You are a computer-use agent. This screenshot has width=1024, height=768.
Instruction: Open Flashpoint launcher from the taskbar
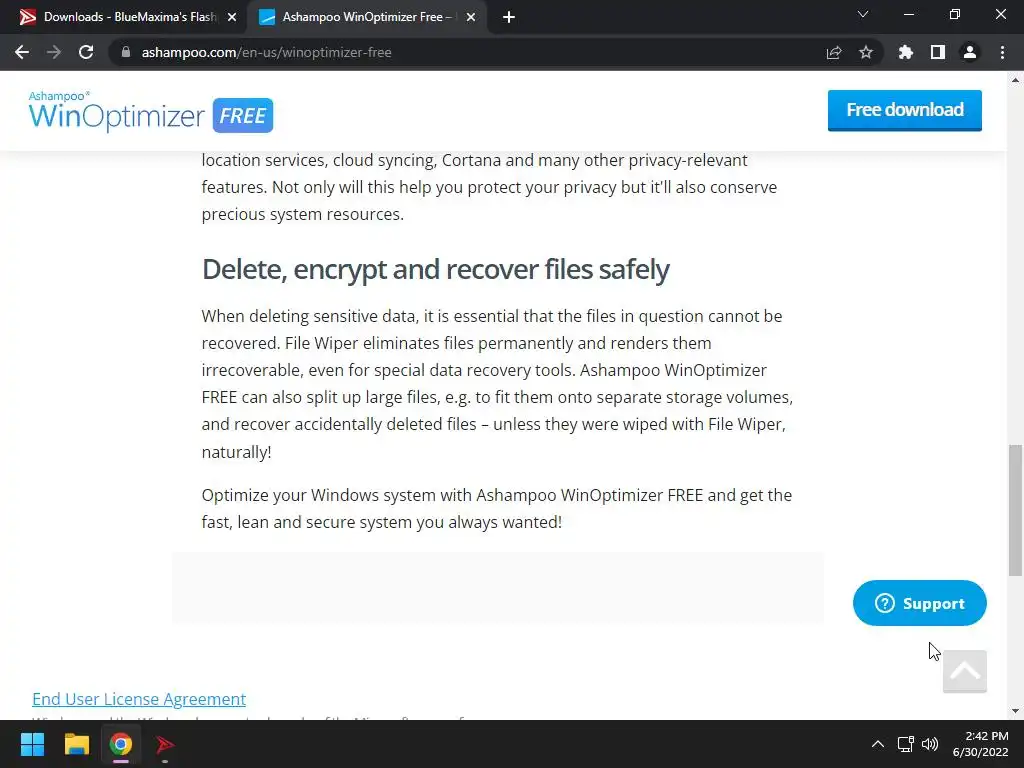point(165,744)
